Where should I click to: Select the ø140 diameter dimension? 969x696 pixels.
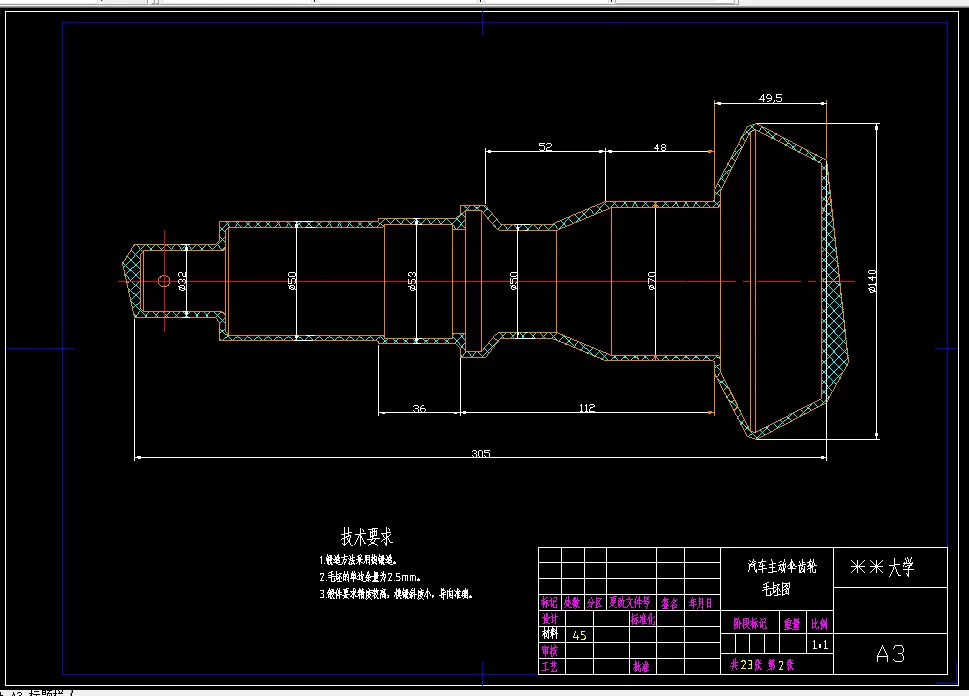(x=871, y=281)
